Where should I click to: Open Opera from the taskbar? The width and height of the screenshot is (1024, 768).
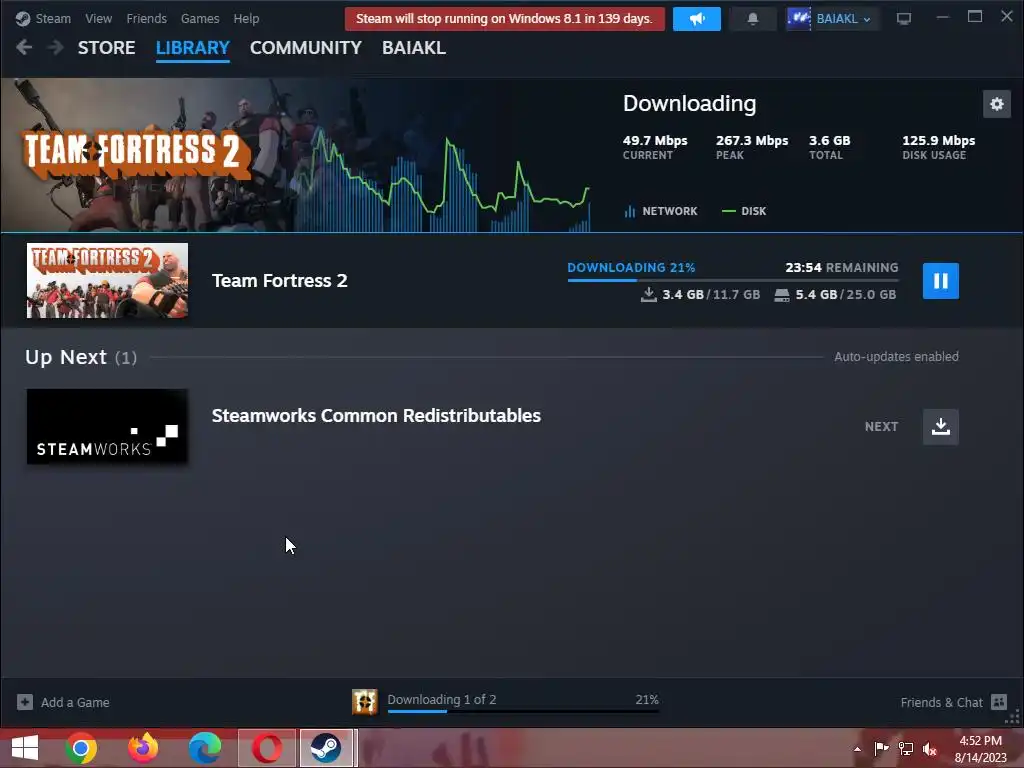coord(266,748)
